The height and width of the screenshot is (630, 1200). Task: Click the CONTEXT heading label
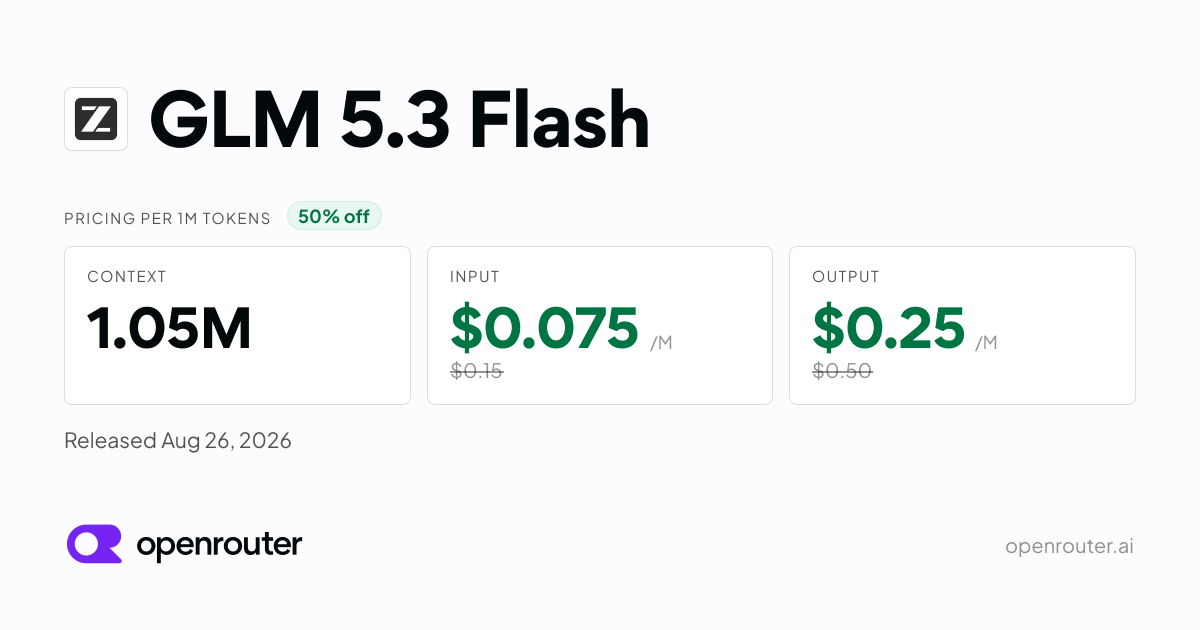[x=127, y=277]
